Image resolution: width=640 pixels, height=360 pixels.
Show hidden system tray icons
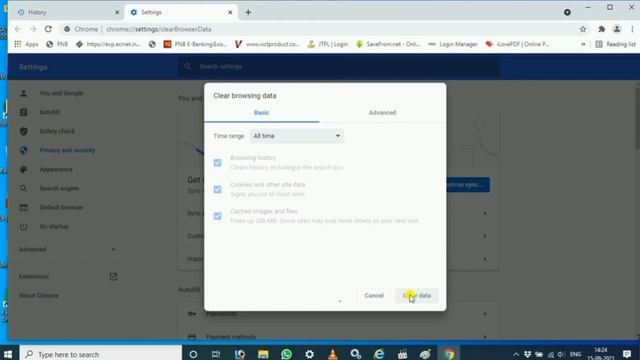click(516, 354)
